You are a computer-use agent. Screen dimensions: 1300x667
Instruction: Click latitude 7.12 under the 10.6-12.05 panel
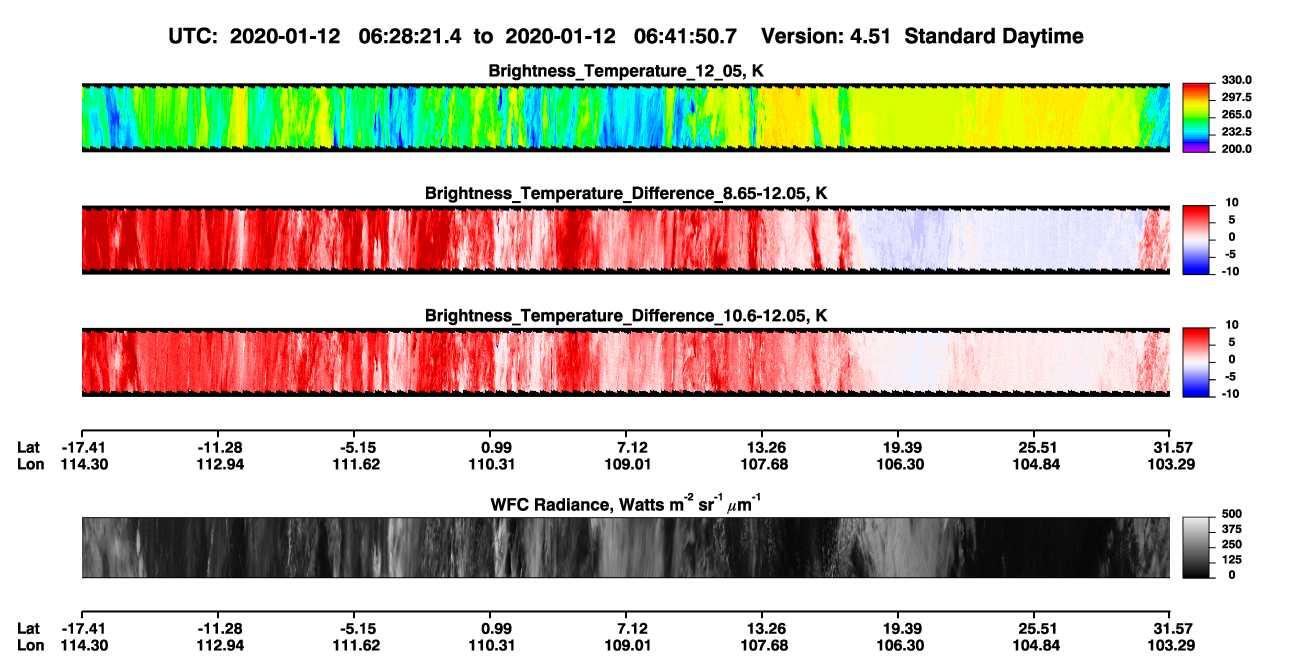tap(626, 446)
